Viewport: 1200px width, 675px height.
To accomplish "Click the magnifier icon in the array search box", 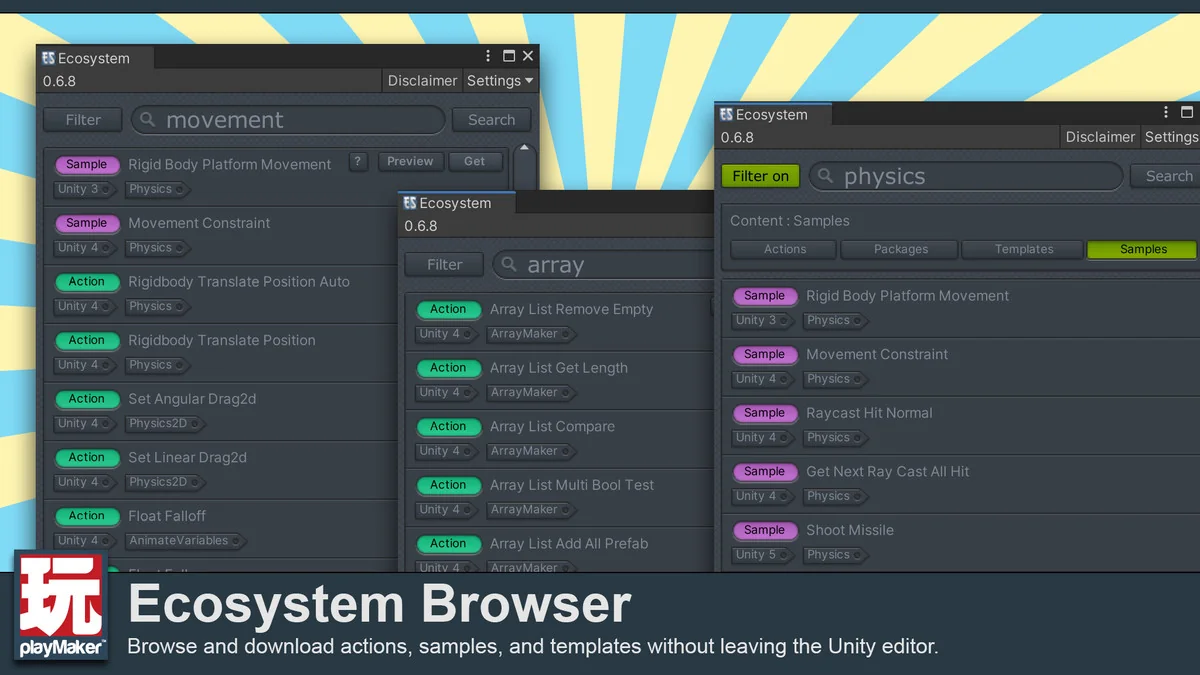I will pos(509,265).
